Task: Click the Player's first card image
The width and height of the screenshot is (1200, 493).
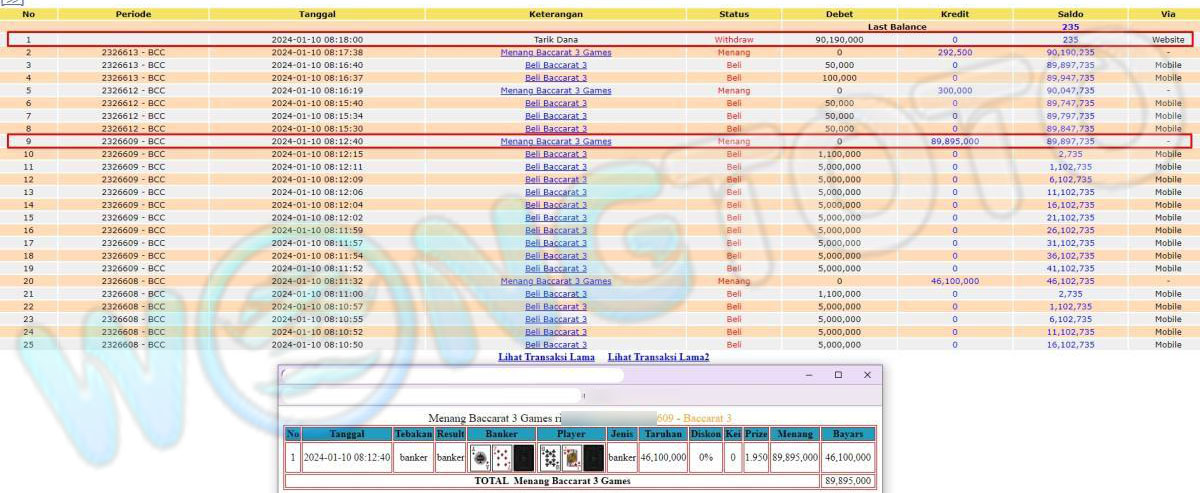Action: coord(549,458)
